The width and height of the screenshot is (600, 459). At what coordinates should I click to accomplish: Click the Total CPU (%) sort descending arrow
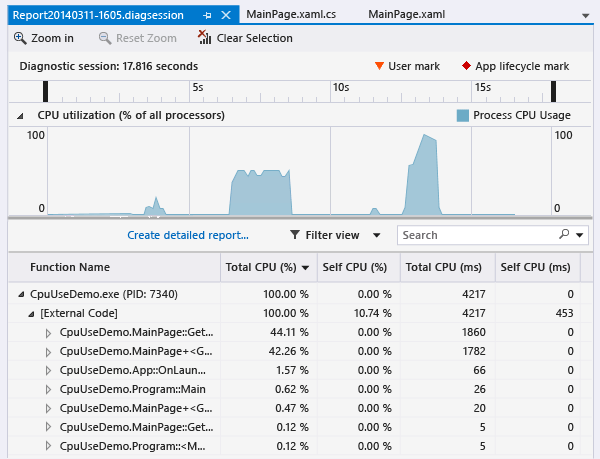coord(305,268)
